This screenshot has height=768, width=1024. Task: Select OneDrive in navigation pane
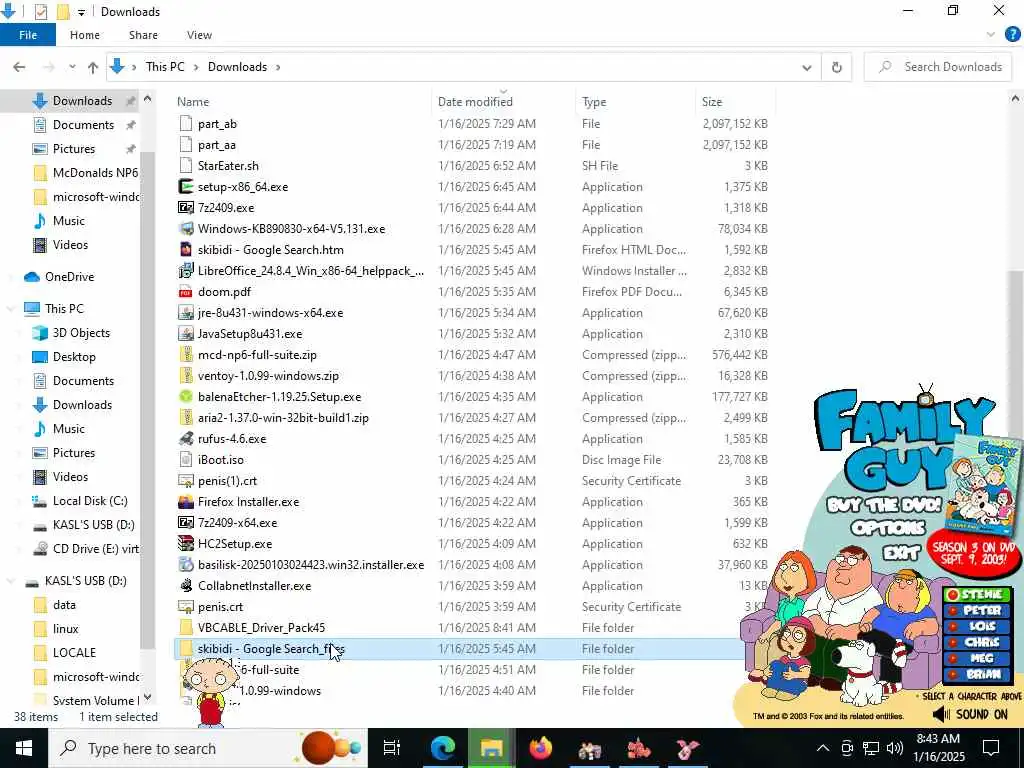coord(69,277)
